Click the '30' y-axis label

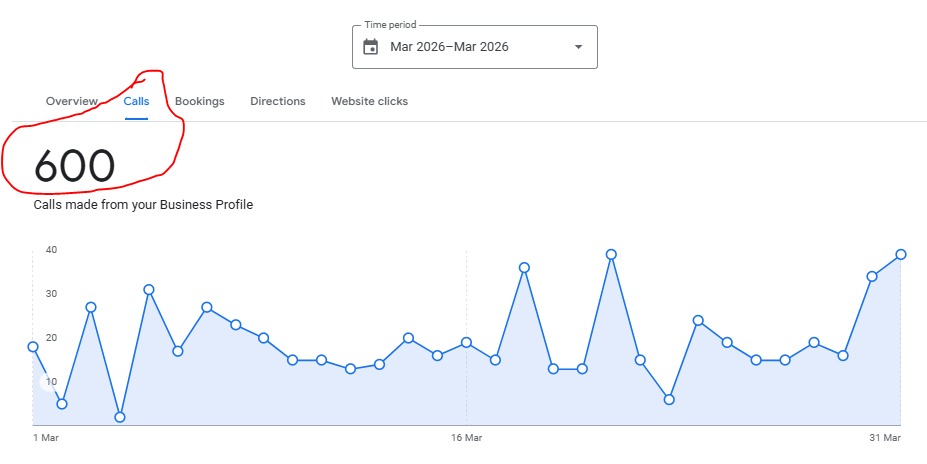point(51,294)
